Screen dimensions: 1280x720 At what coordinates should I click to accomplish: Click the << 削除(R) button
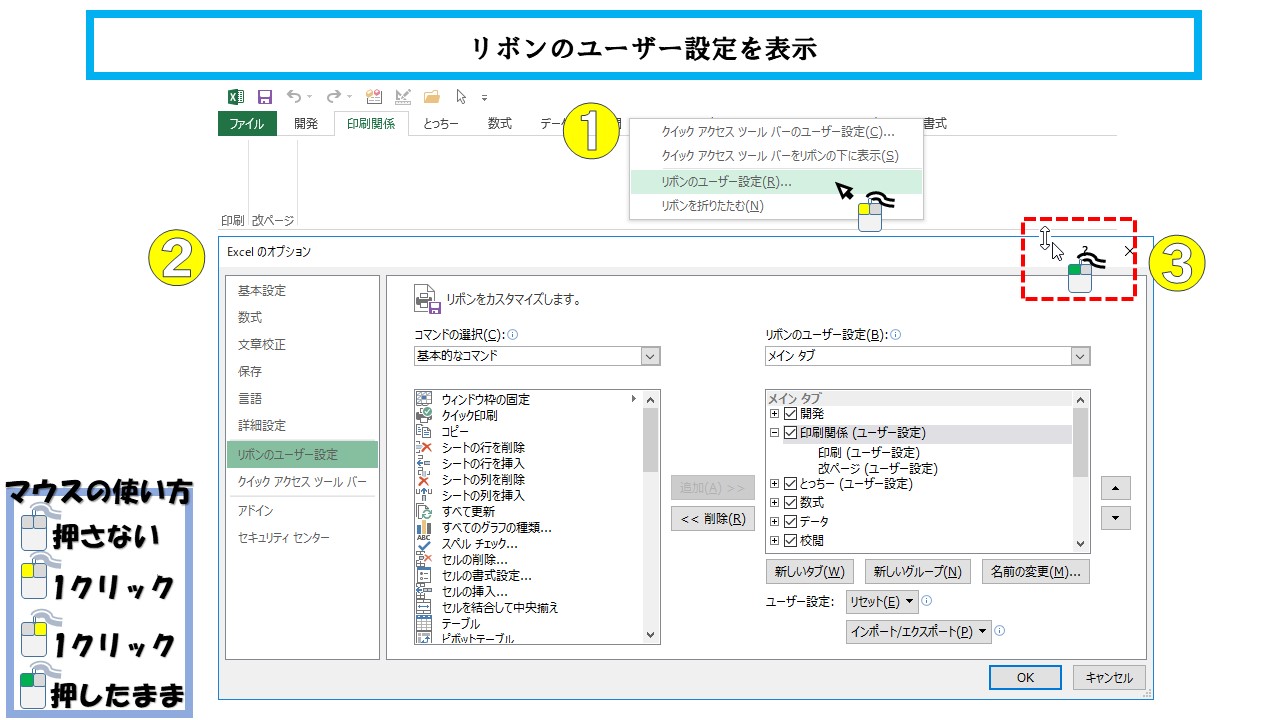[713, 518]
